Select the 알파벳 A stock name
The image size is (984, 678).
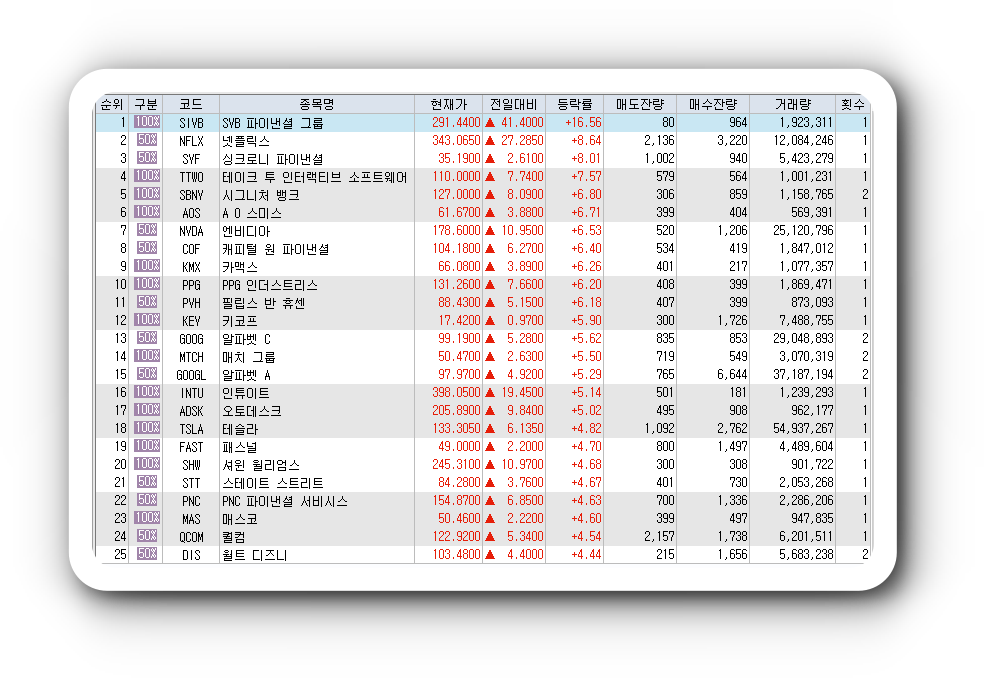pyautogui.click(x=246, y=375)
